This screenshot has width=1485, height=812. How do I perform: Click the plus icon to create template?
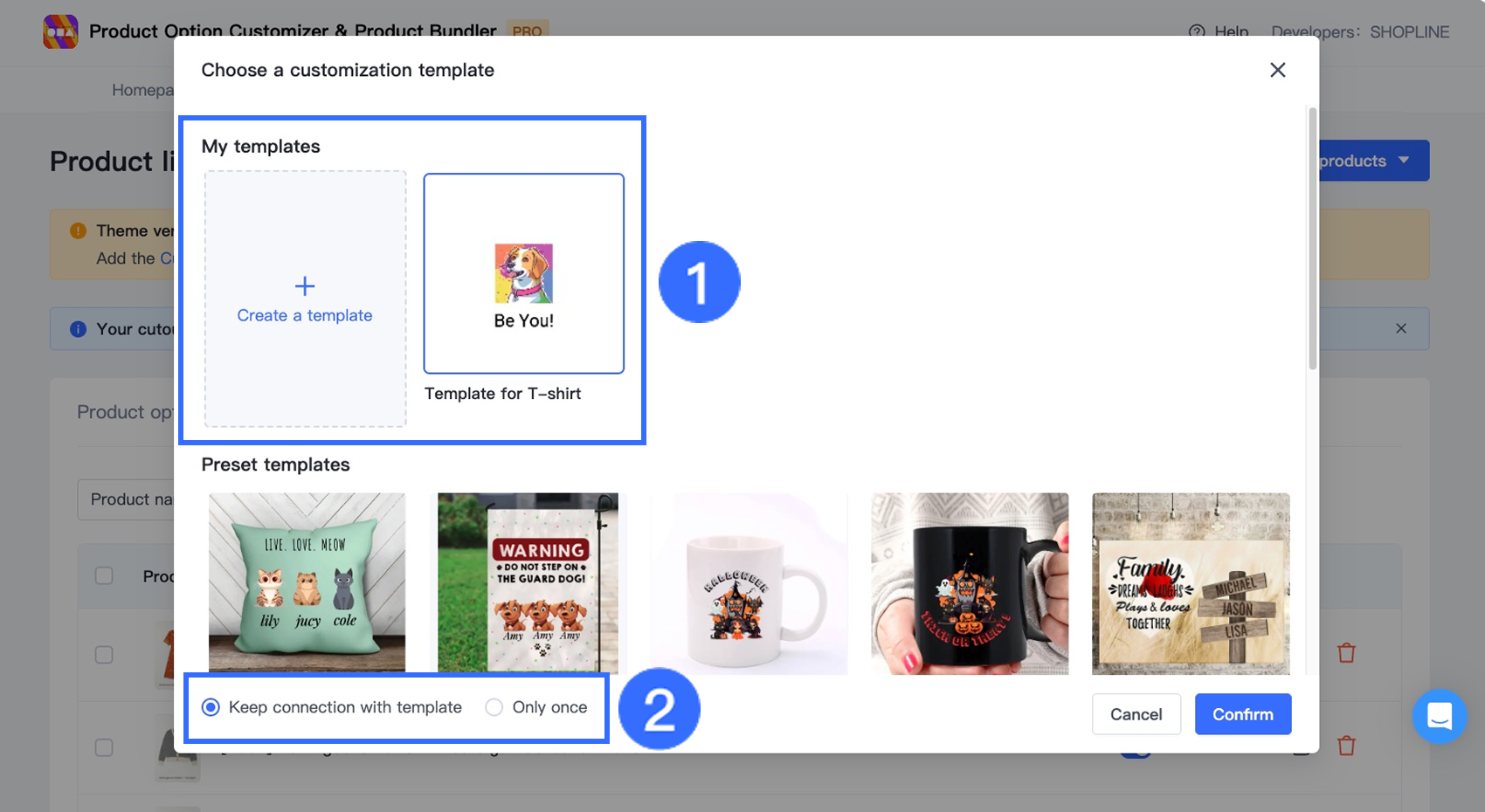[x=305, y=286]
